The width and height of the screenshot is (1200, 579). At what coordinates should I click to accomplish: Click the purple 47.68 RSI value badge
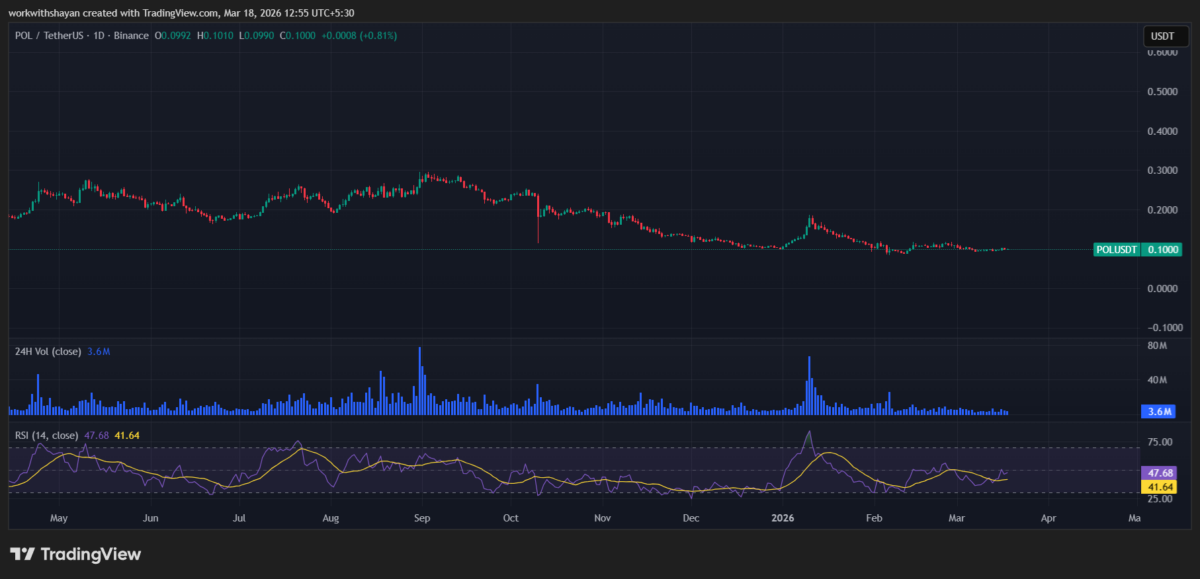[x=1159, y=470]
